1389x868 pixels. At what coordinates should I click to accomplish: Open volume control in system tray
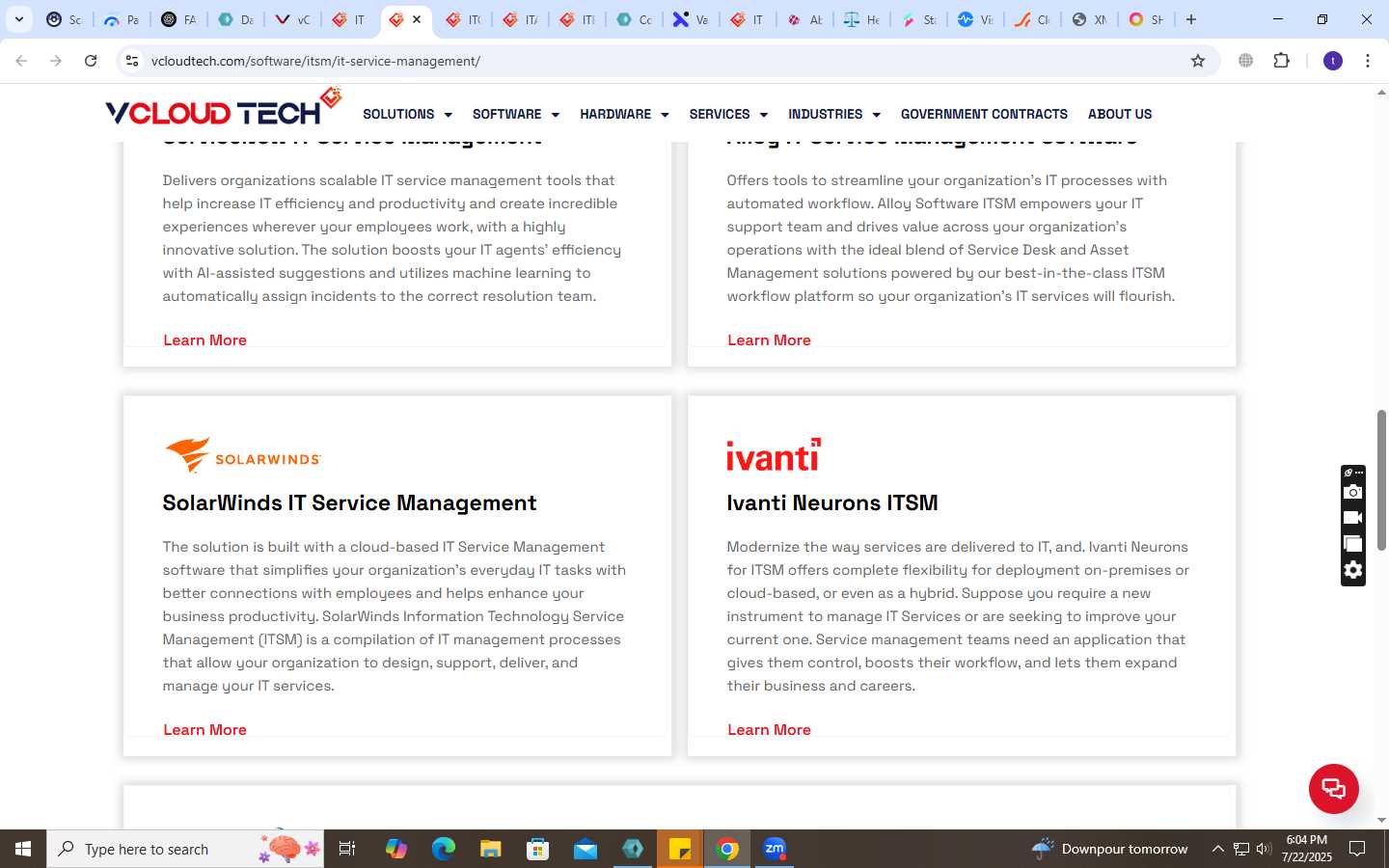1264,849
